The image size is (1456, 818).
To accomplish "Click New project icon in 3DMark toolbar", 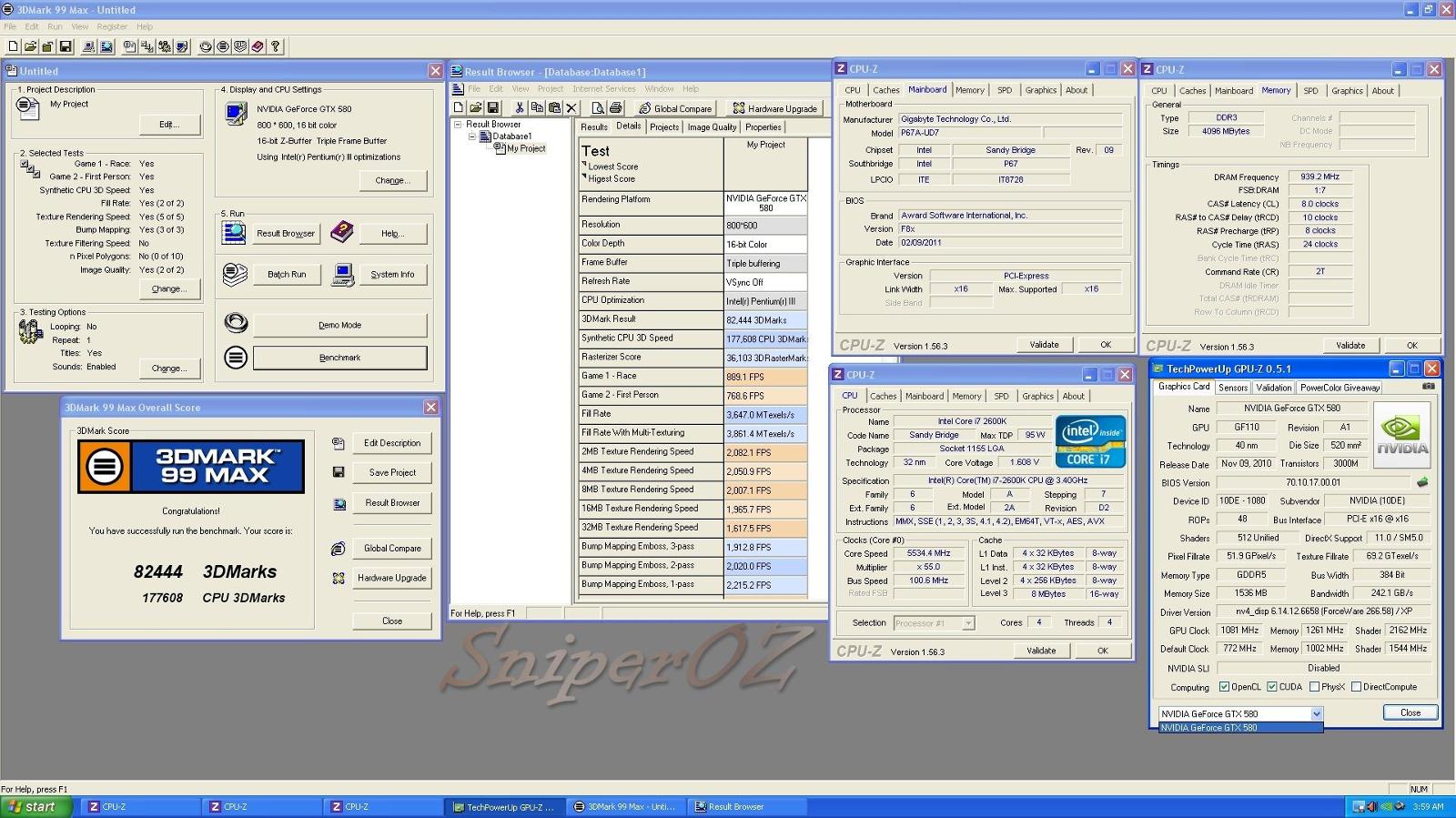I will (13, 46).
